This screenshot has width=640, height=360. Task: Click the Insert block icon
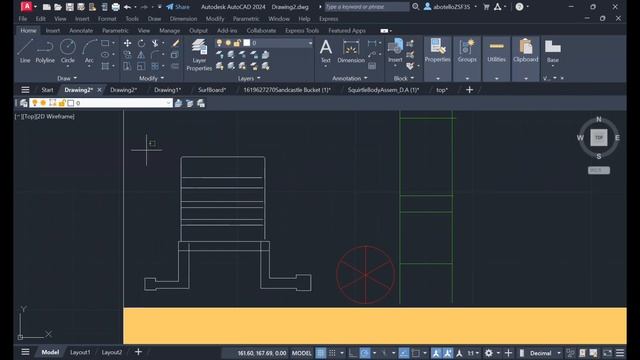click(395, 51)
